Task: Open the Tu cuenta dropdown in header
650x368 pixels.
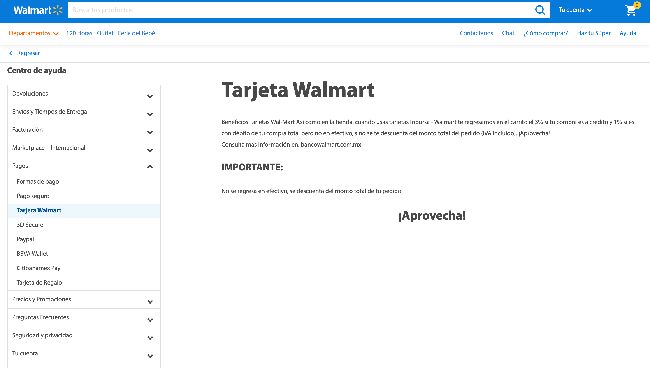Action: [575, 10]
